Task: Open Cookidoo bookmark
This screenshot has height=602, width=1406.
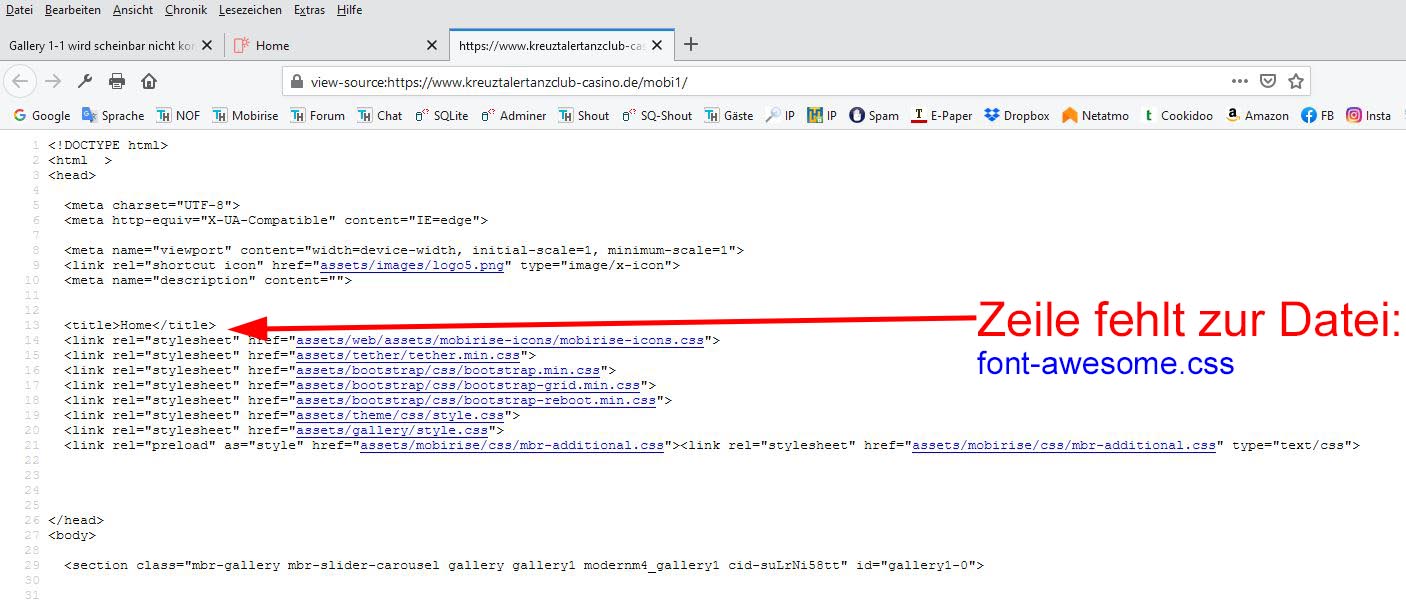Action: pos(1177,115)
